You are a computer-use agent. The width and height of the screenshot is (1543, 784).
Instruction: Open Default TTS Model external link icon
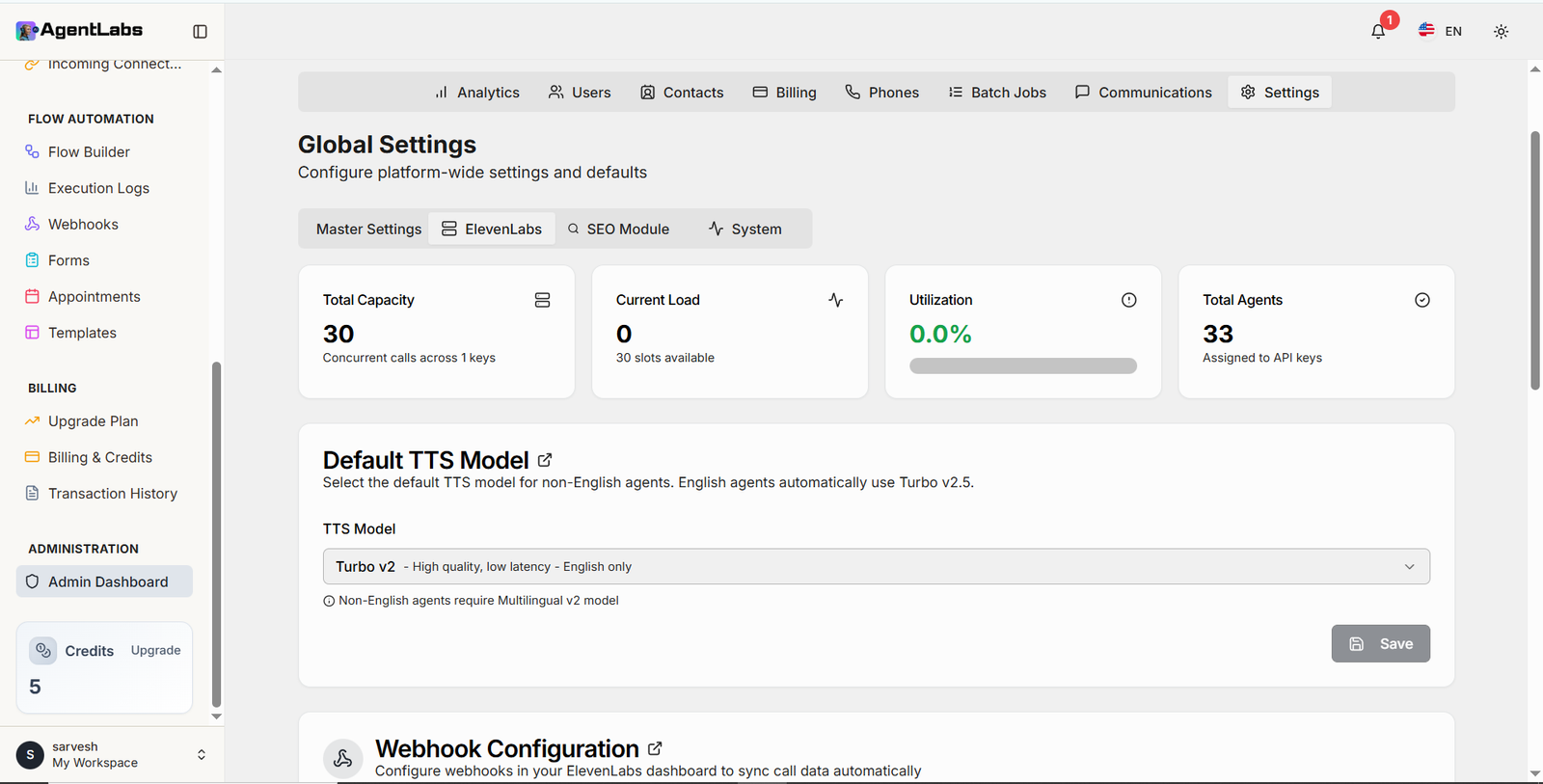click(x=545, y=461)
